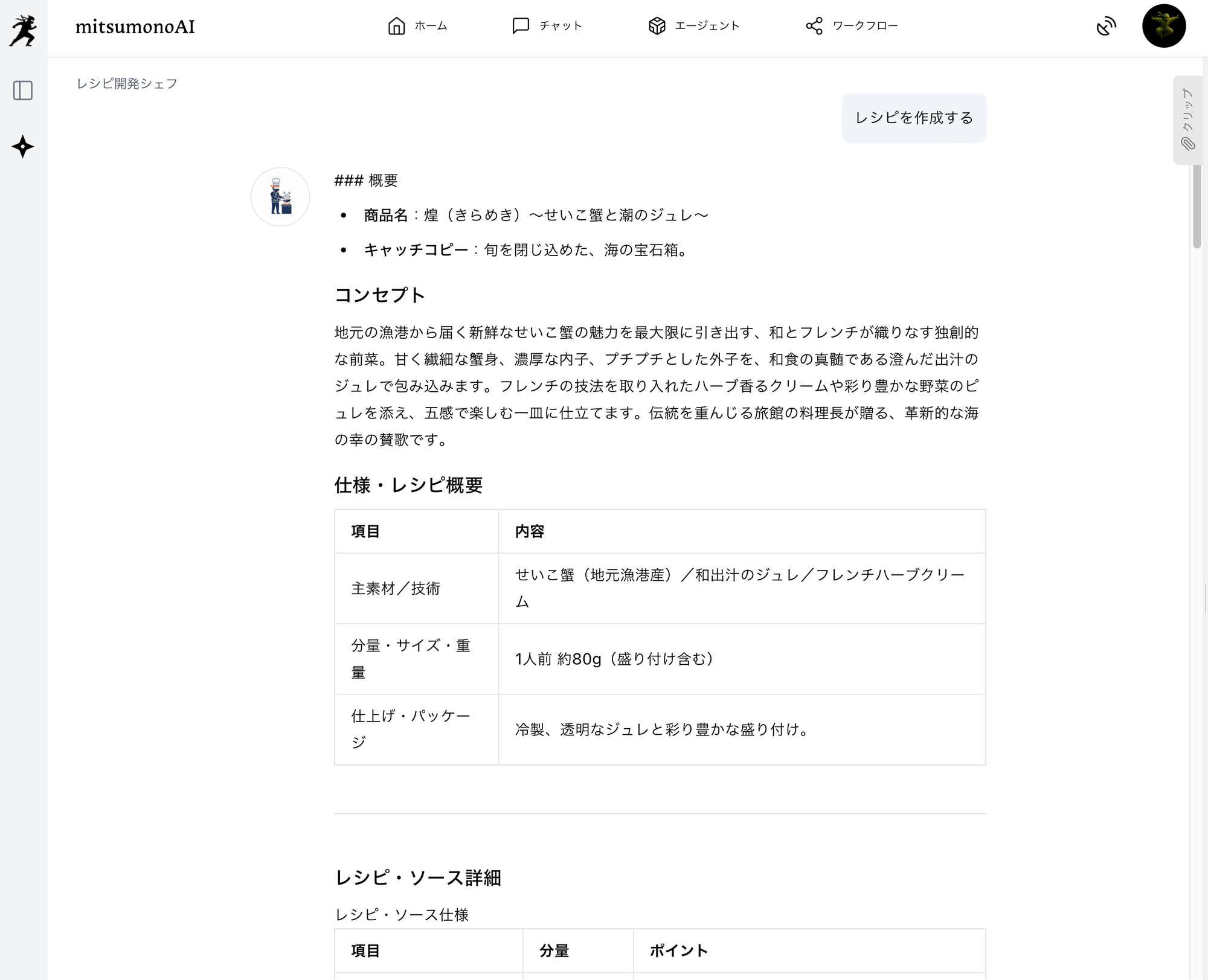Image resolution: width=1208 pixels, height=980 pixels.
Task: Click the chef agent avatar thumbnail
Action: [280, 197]
